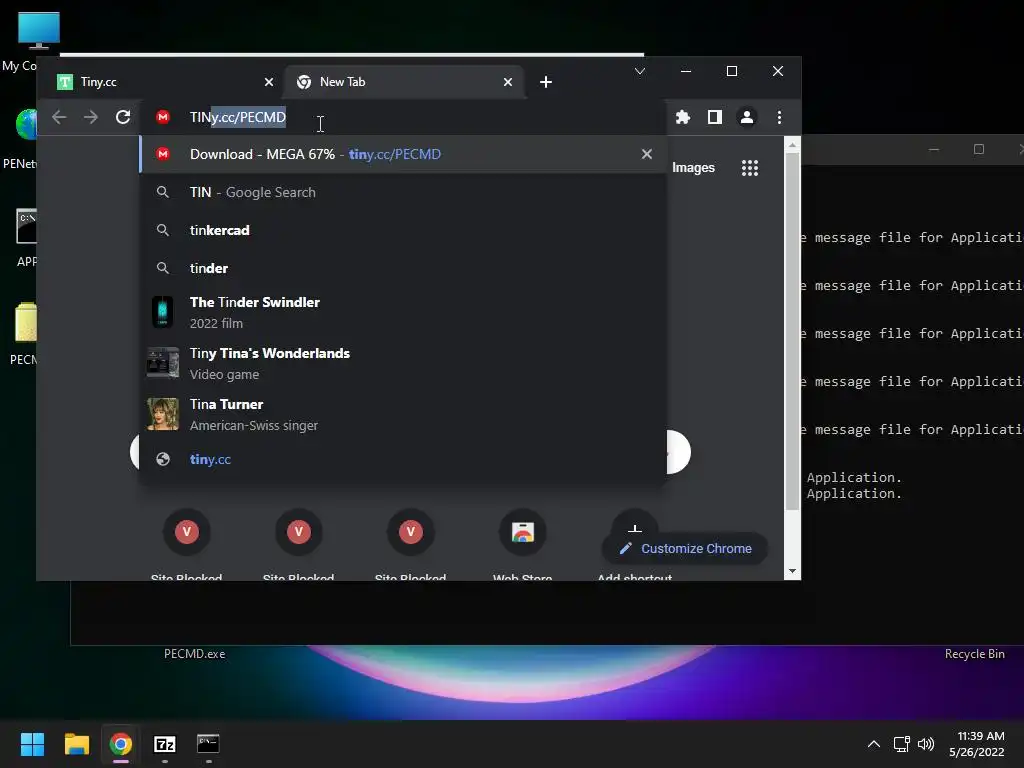Maximize the background console window

pos(978,150)
